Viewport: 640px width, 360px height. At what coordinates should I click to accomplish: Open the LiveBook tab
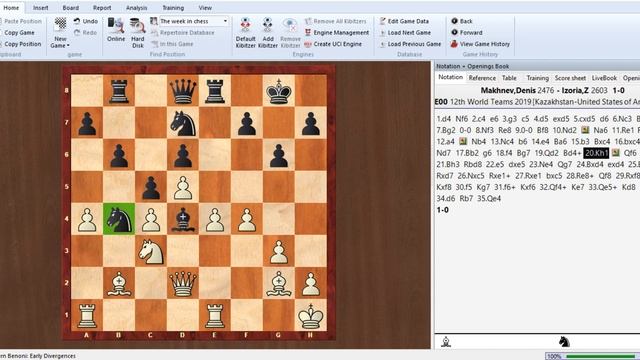click(604, 78)
